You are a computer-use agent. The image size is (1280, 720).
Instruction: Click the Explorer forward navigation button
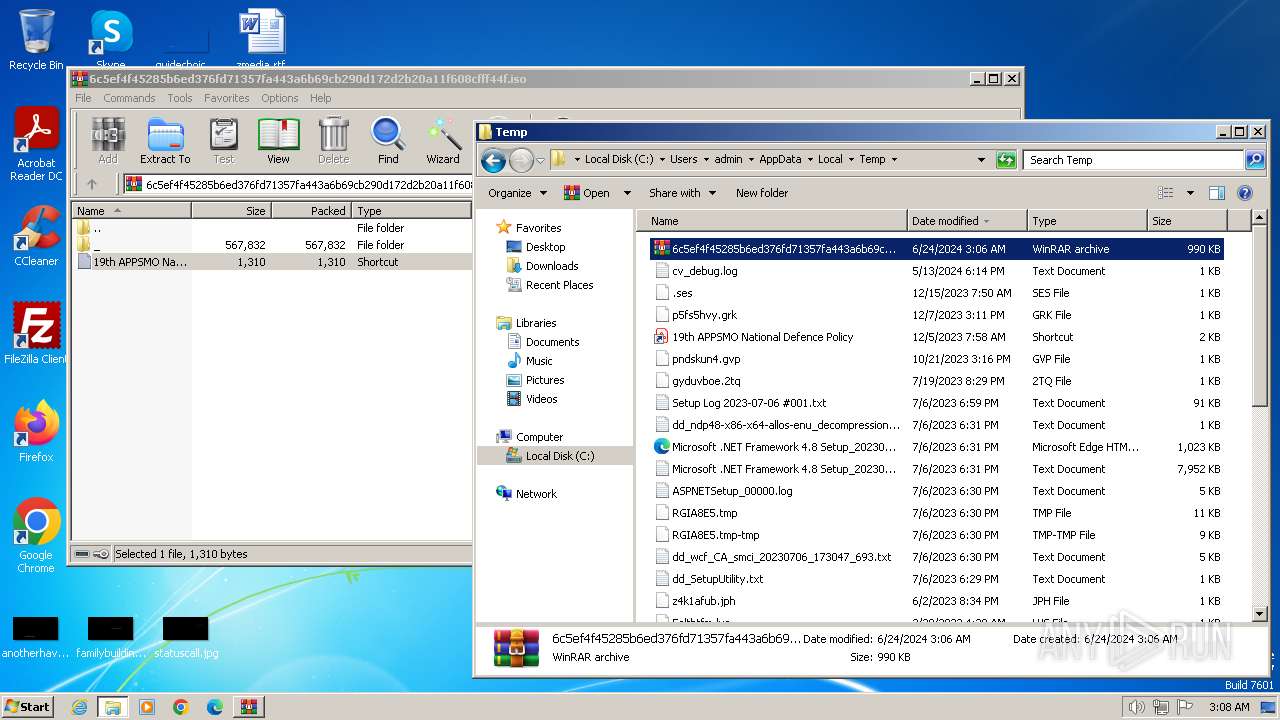521,160
